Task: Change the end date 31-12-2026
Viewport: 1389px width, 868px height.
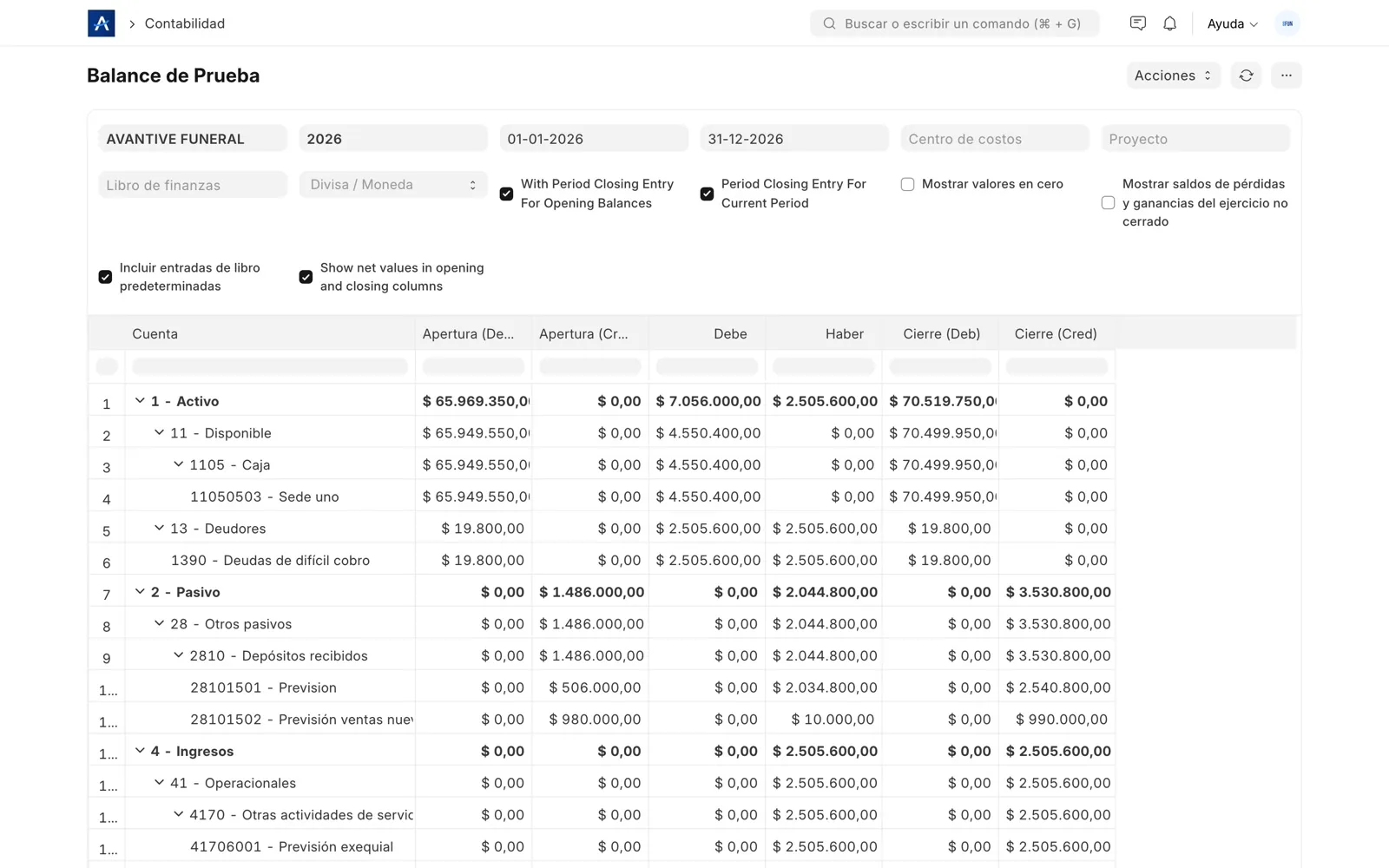Action: (794, 139)
